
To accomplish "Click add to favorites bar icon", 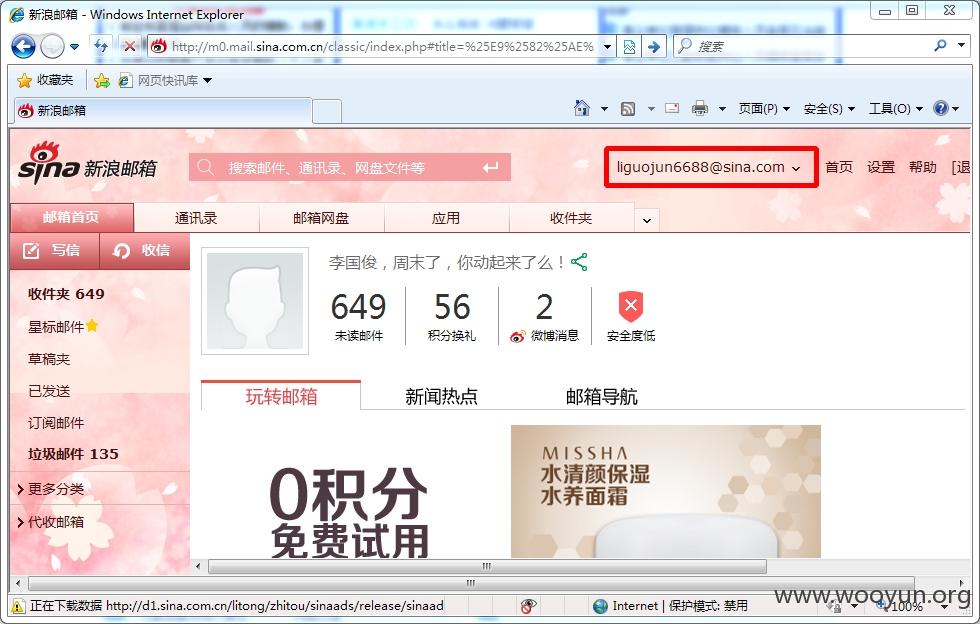I will [x=101, y=81].
